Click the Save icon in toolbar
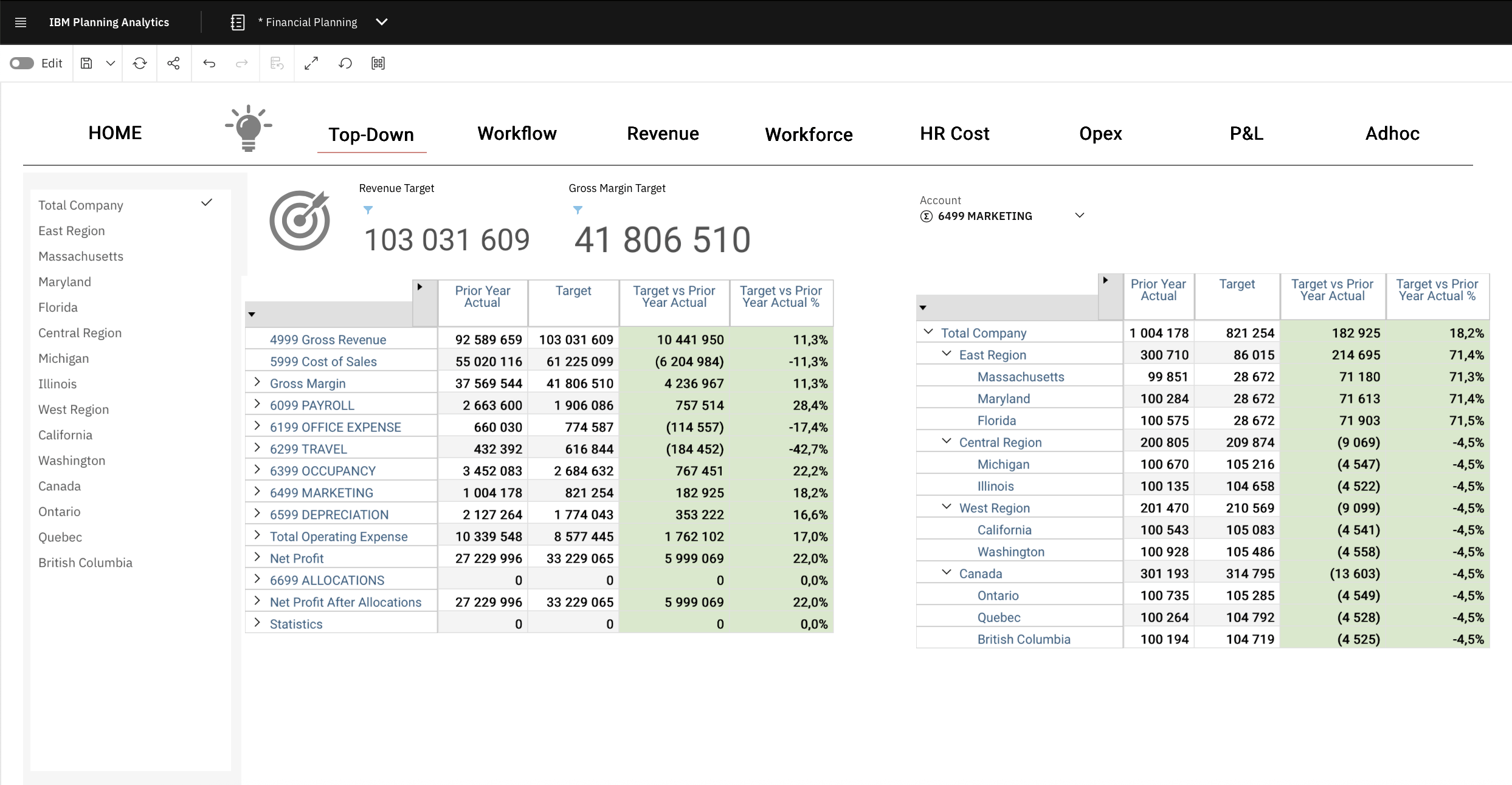 coord(86,63)
